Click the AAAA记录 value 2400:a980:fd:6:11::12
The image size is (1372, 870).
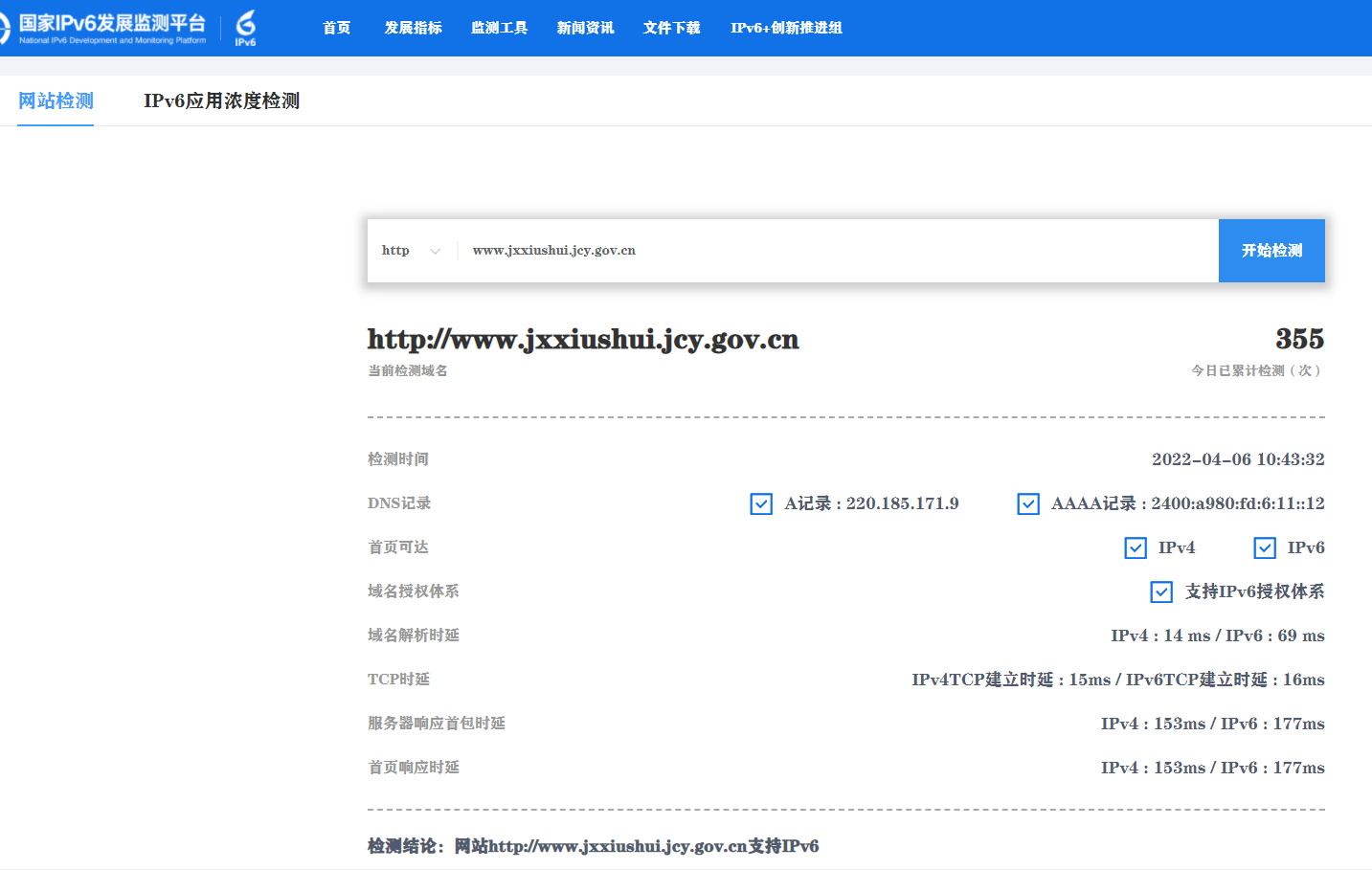(x=1238, y=503)
